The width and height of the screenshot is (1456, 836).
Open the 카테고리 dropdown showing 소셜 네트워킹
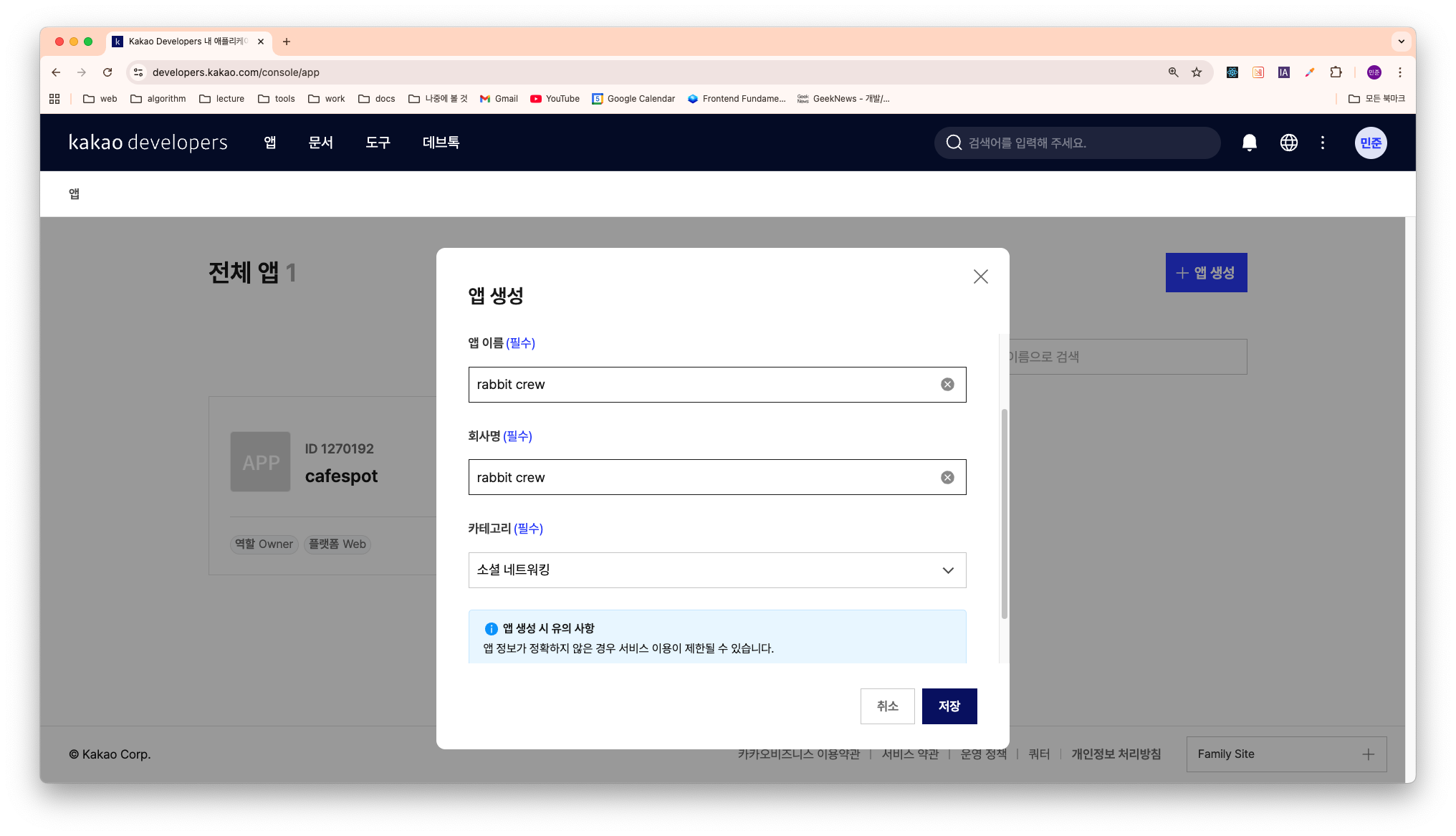click(717, 570)
